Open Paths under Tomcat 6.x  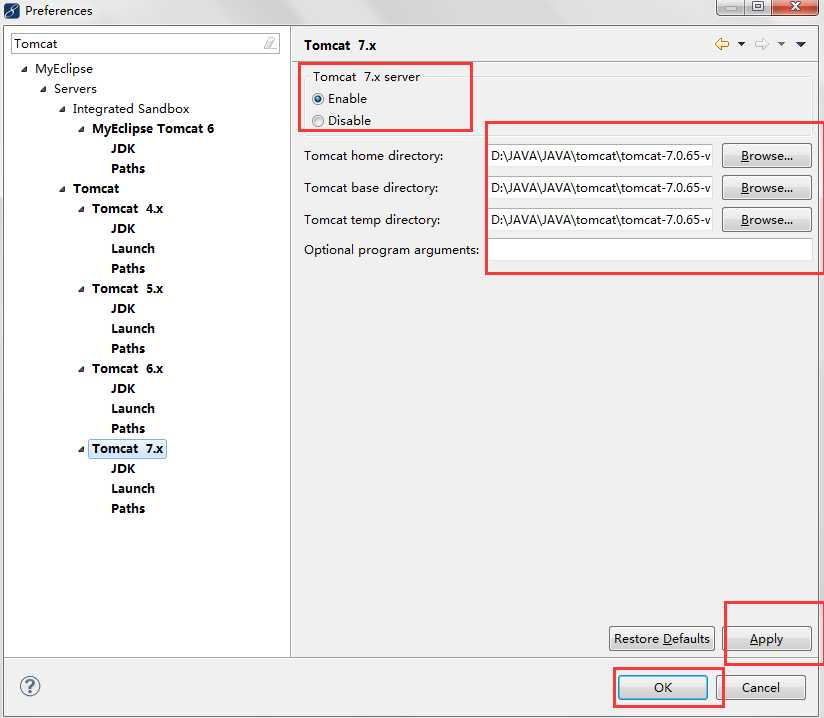point(128,429)
